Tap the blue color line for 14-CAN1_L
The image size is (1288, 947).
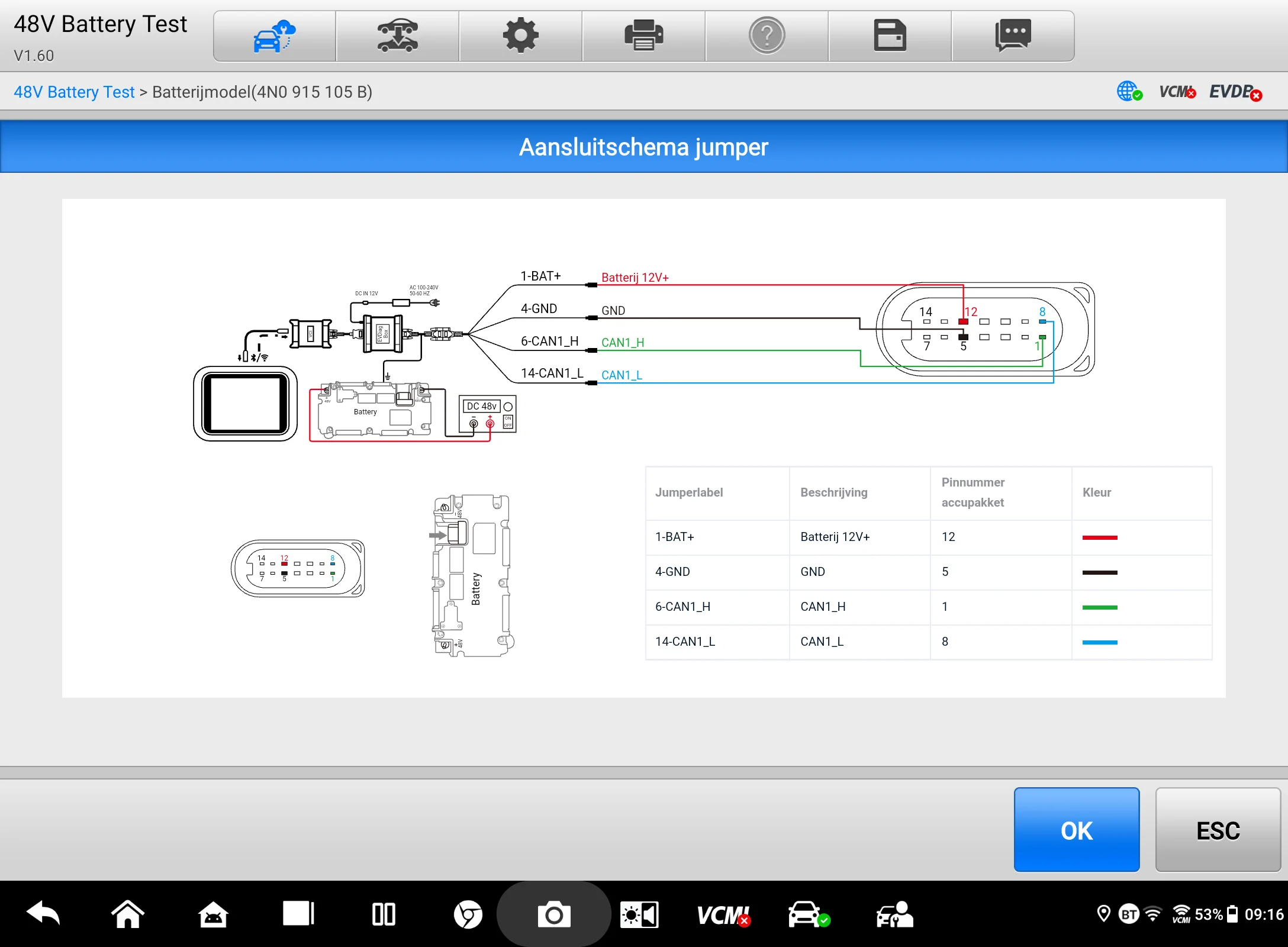pyautogui.click(x=1100, y=642)
